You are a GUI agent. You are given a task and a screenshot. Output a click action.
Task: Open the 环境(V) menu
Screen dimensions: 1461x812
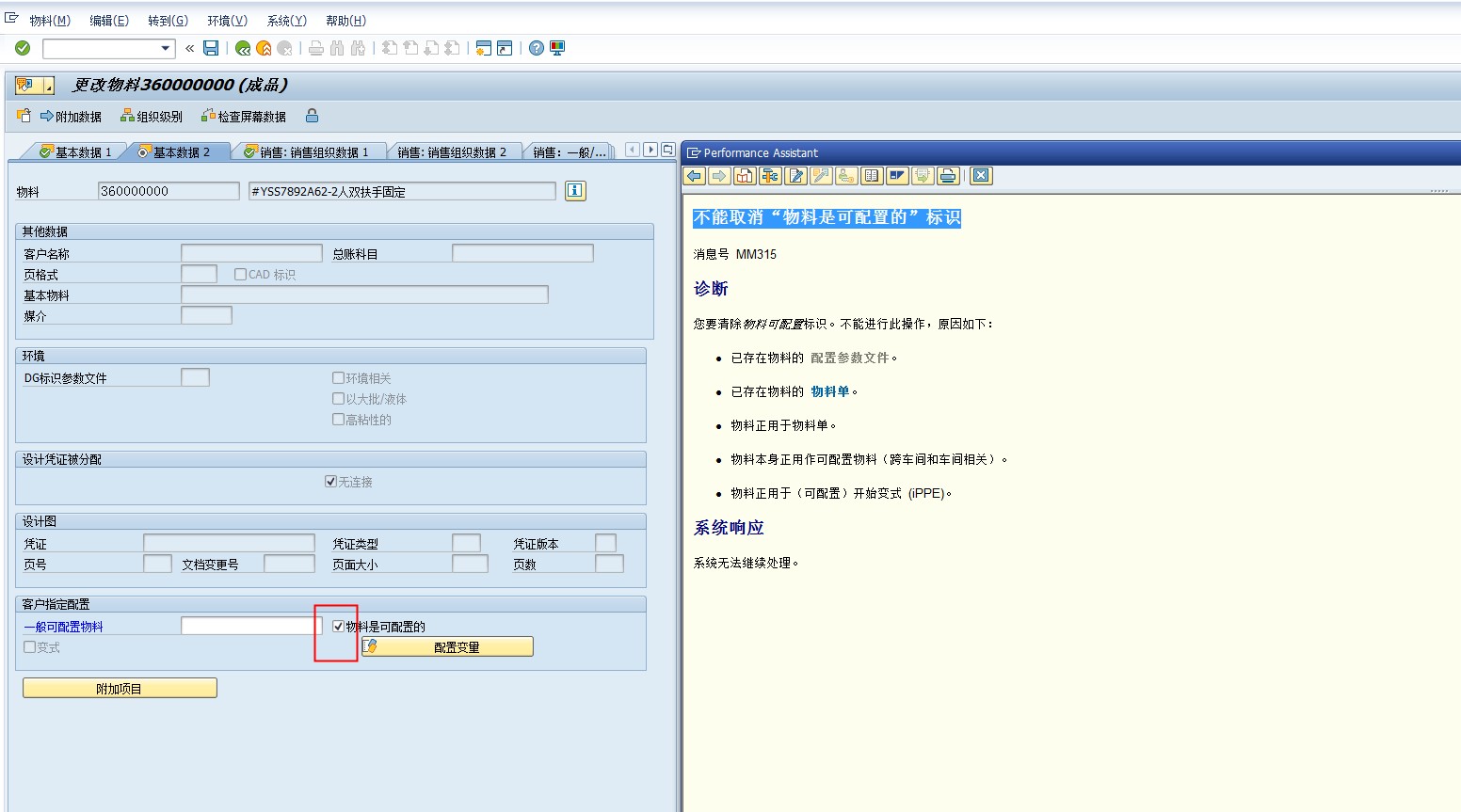point(227,21)
